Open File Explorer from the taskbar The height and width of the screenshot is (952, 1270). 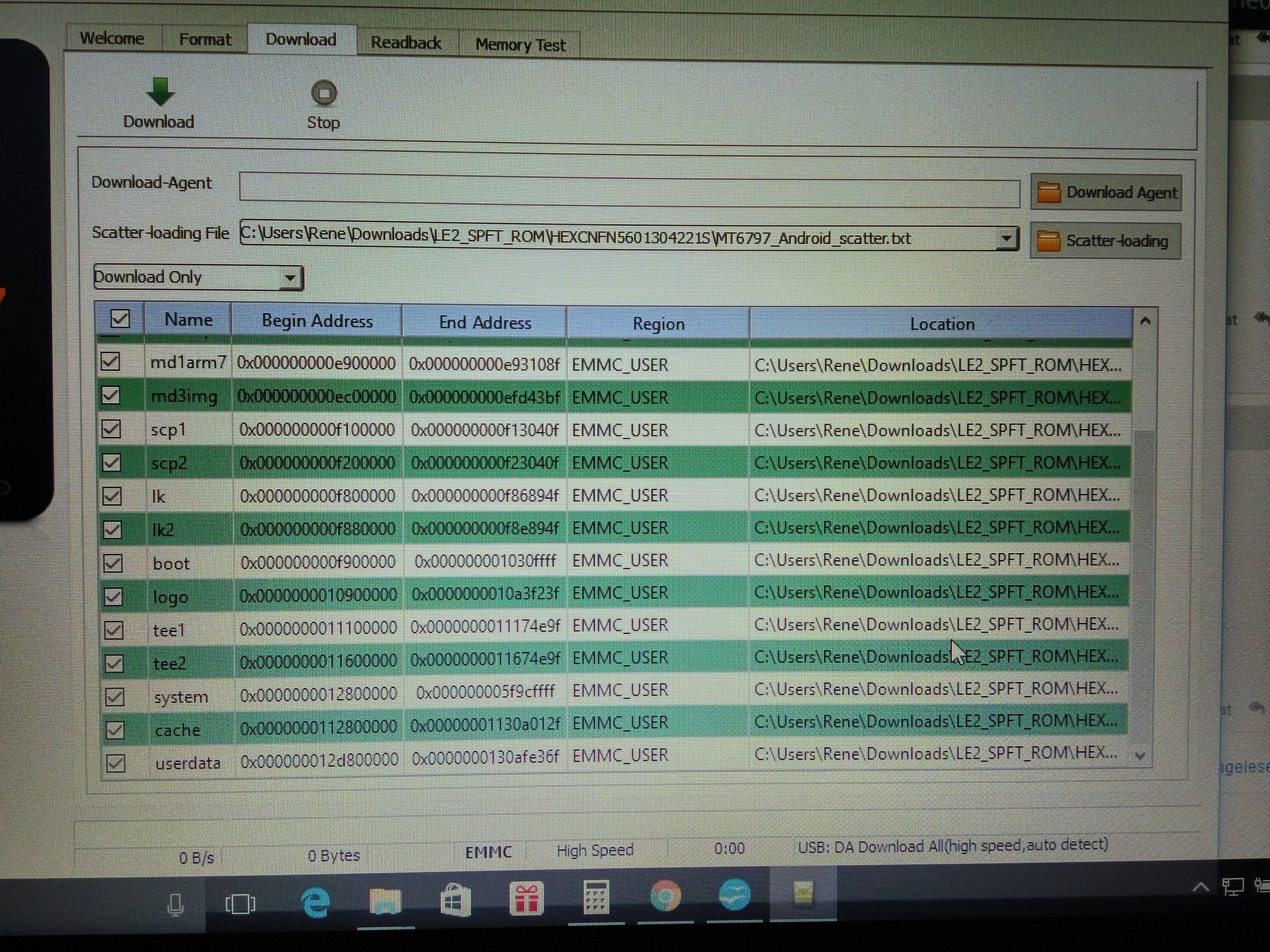(x=385, y=901)
